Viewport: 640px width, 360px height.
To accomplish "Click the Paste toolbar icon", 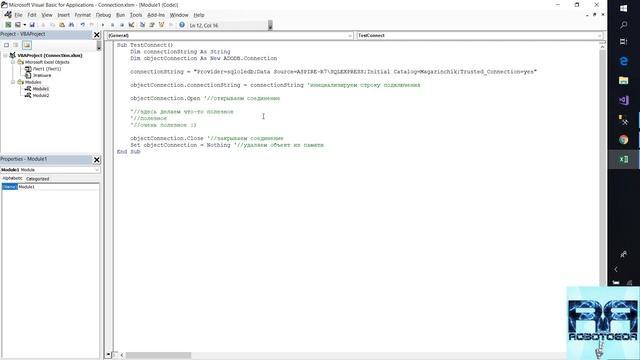I will click(x=62, y=25).
